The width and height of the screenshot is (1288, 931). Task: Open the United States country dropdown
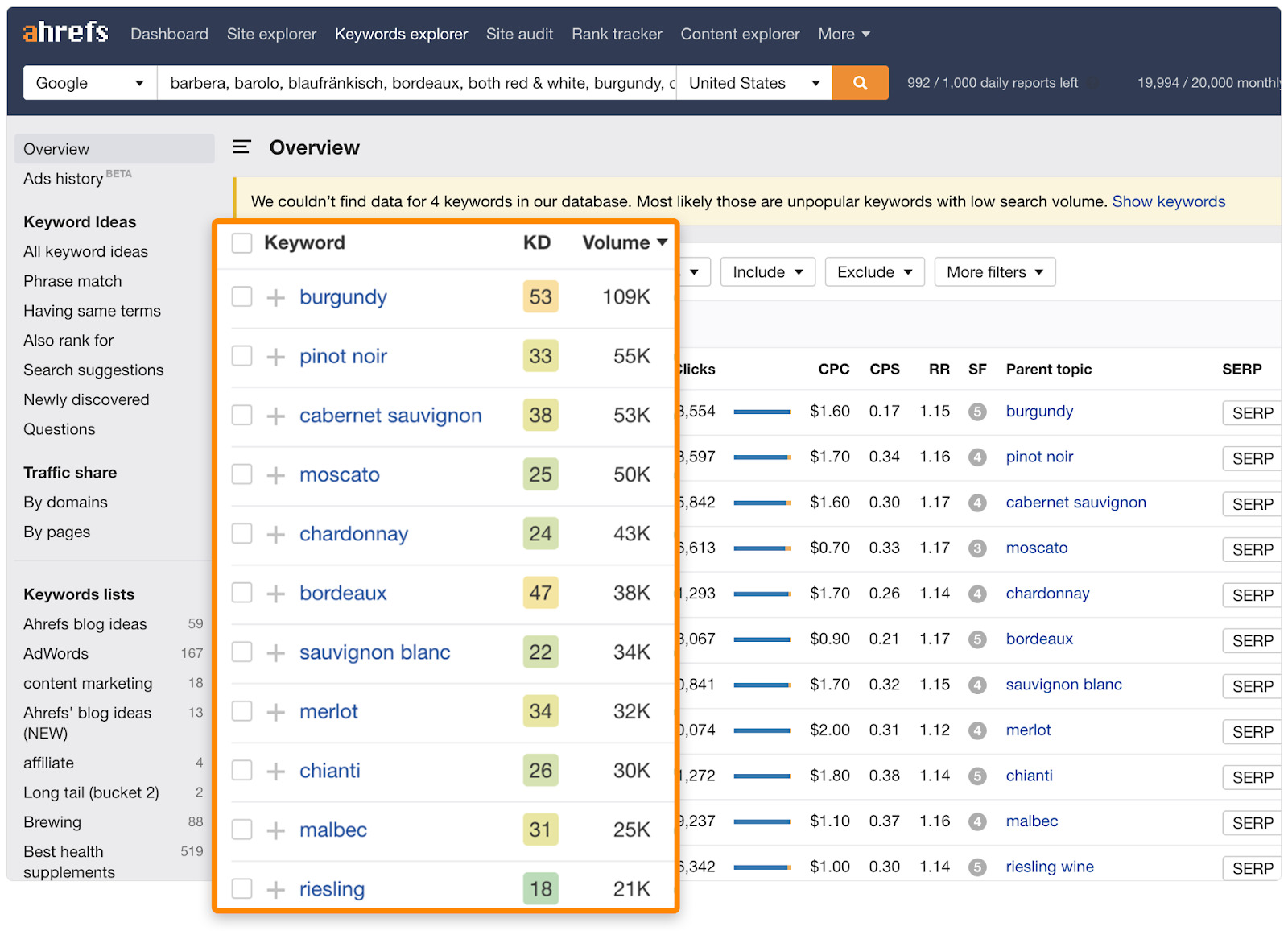tap(753, 82)
